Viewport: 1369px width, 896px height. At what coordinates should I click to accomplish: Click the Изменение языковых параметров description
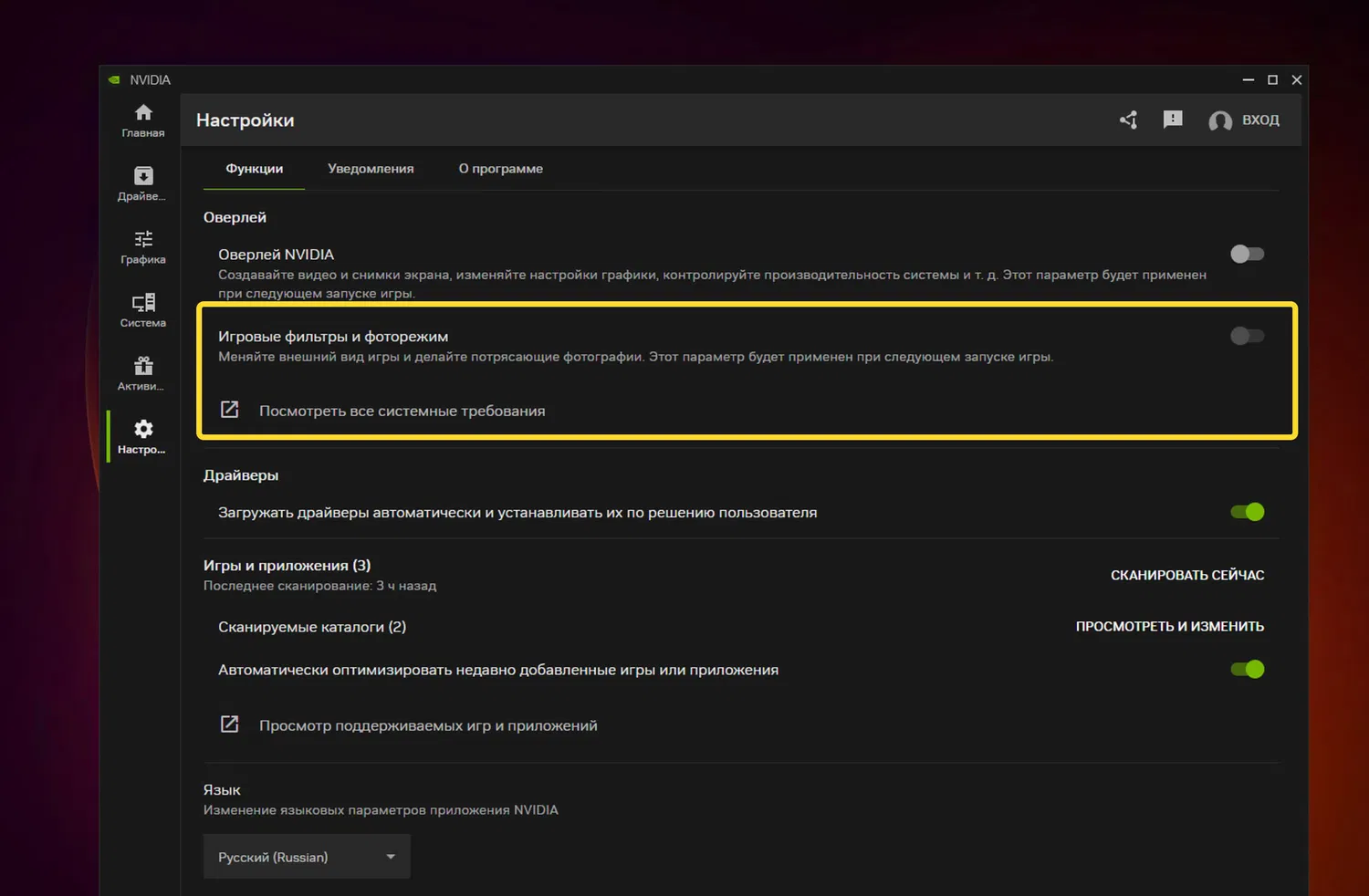coord(381,810)
